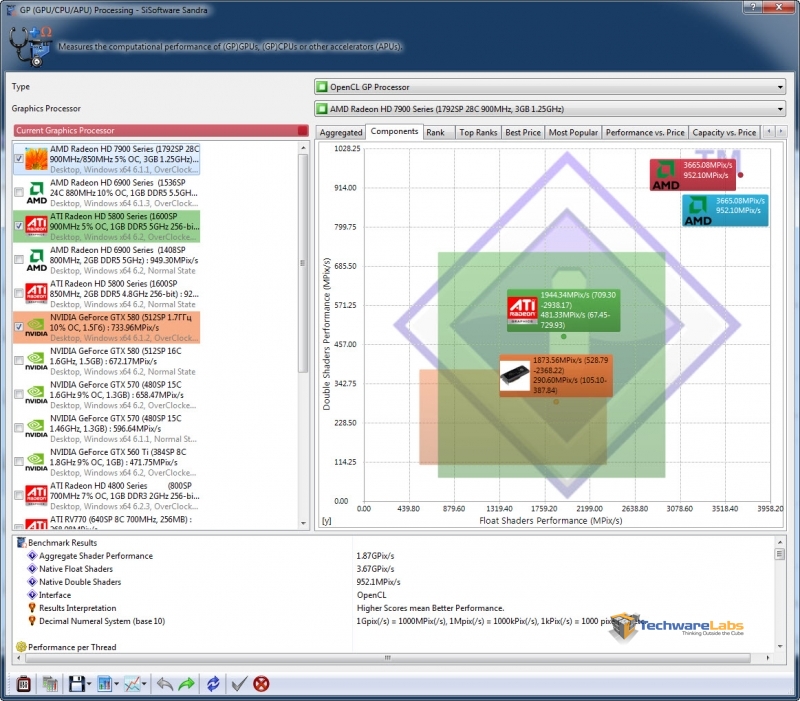This screenshot has height=701, width=800.
Task: Click the up arrow of the processor list scrollbar
Action: (304, 148)
